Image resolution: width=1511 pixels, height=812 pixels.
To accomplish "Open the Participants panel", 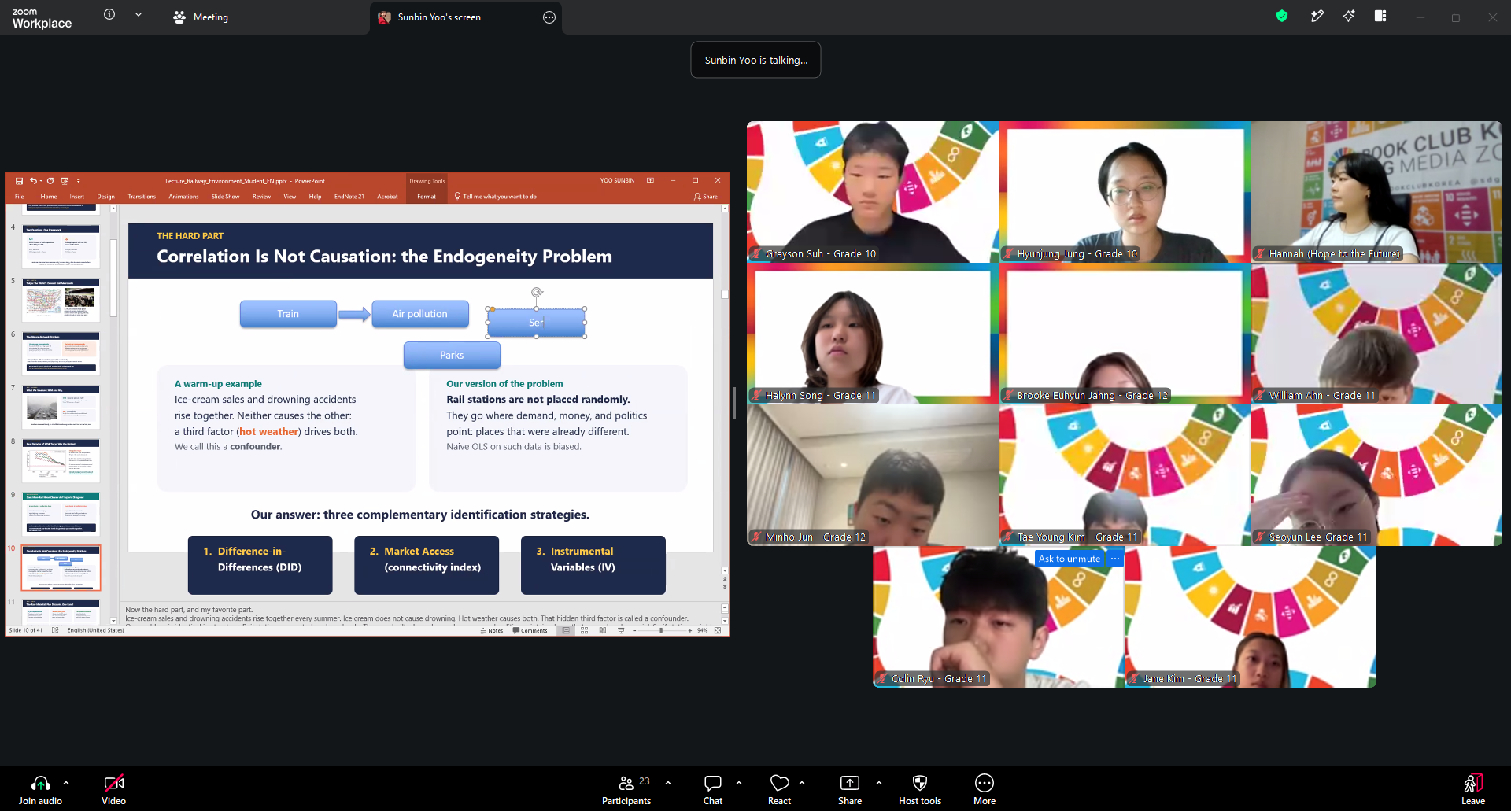I will pyautogui.click(x=626, y=789).
